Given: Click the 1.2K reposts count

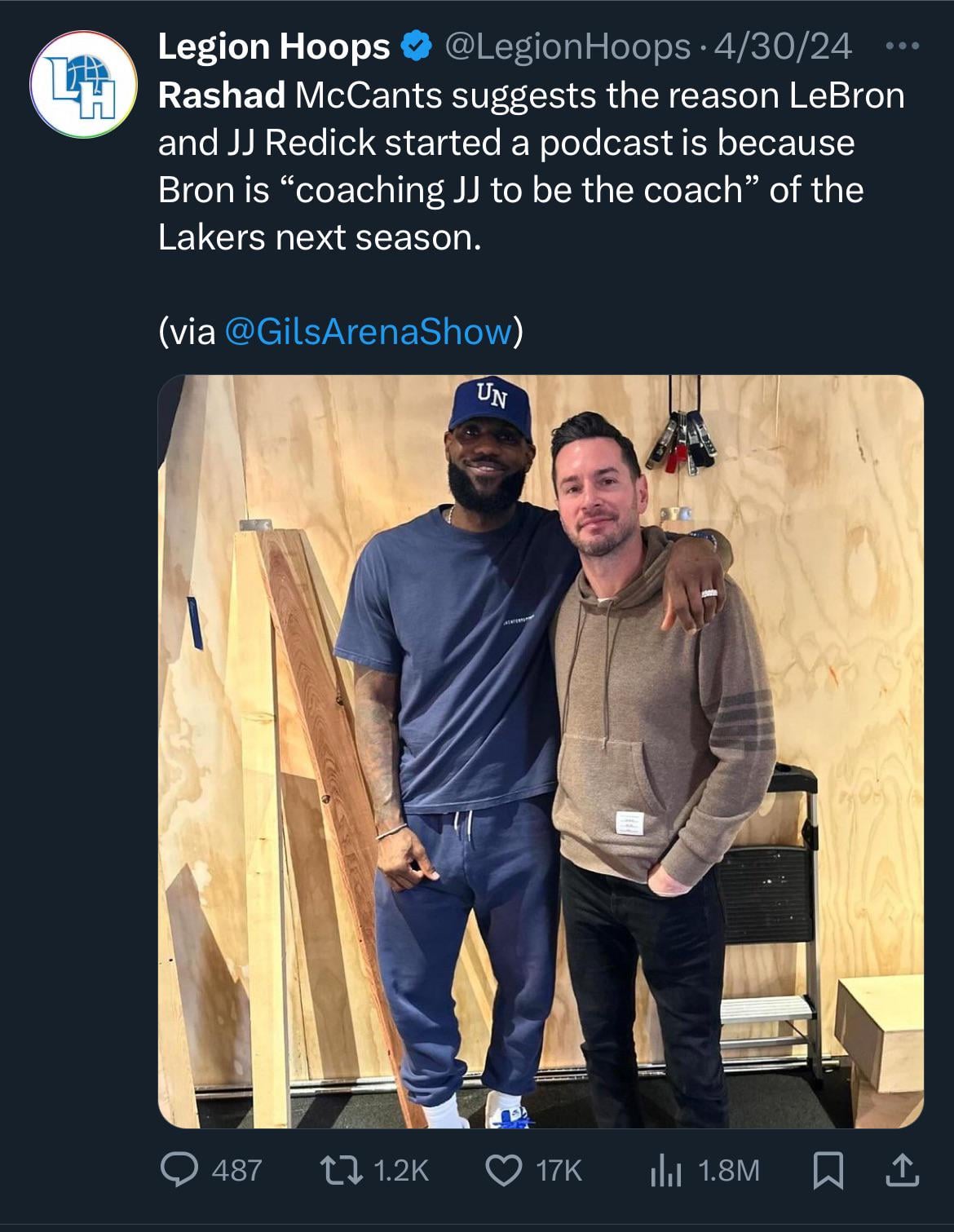Looking at the screenshot, I should 400,1171.
